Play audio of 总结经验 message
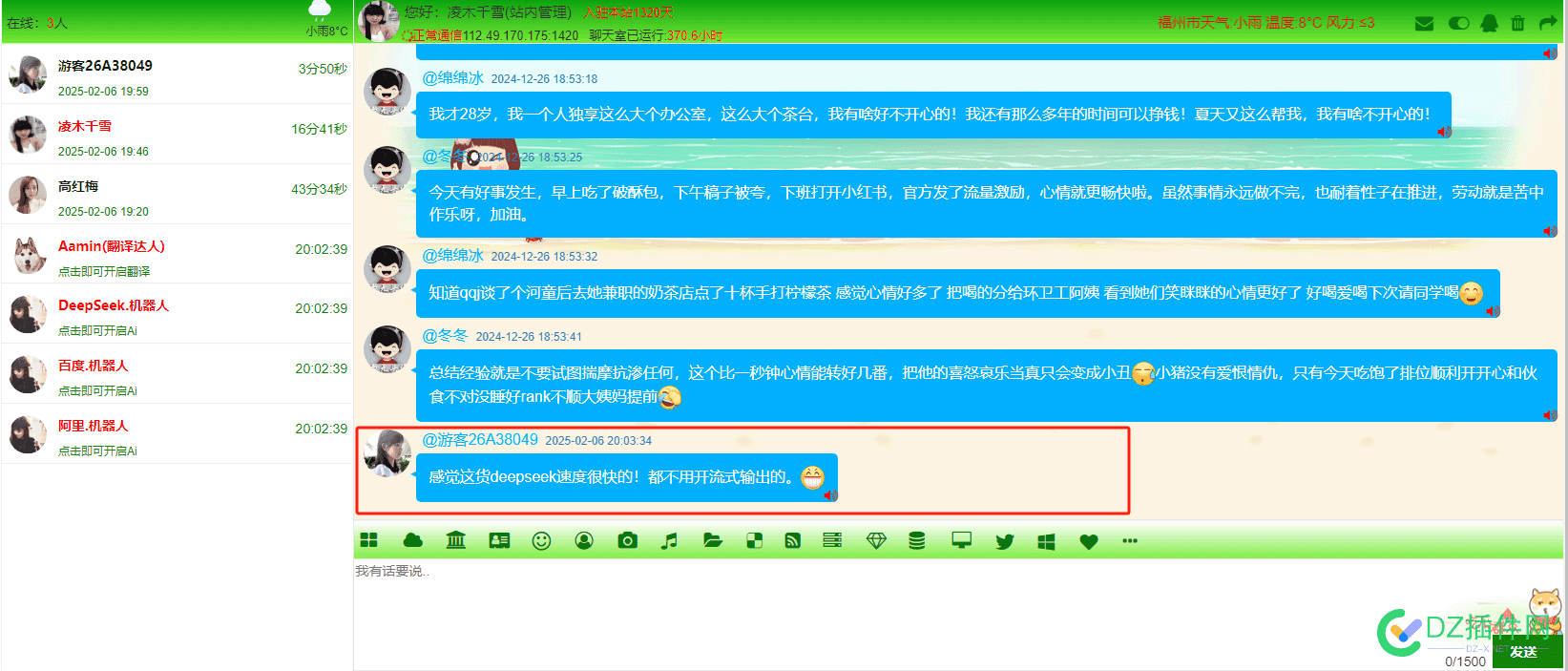 click(x=1550, y=415)
